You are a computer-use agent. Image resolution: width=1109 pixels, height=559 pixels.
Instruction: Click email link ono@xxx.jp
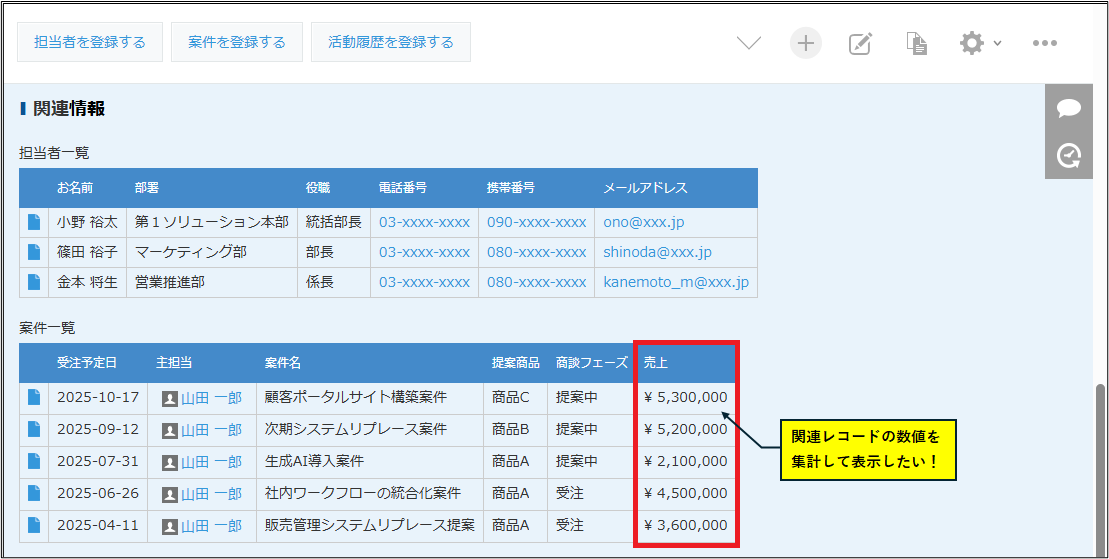(643, 222)
